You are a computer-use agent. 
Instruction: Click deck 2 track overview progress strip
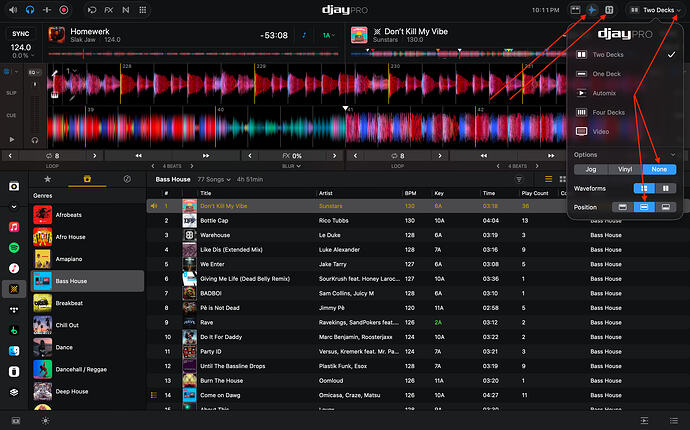(458, 54)
